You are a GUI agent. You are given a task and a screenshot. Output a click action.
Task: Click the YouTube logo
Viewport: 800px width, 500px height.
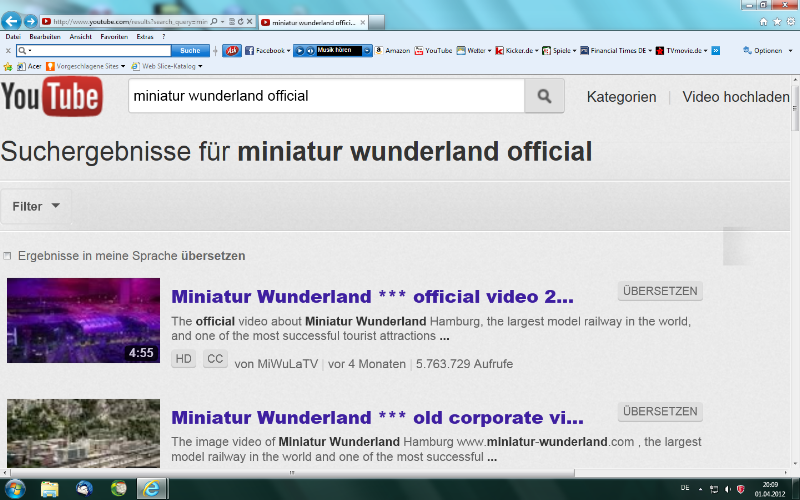click(51, 98)
